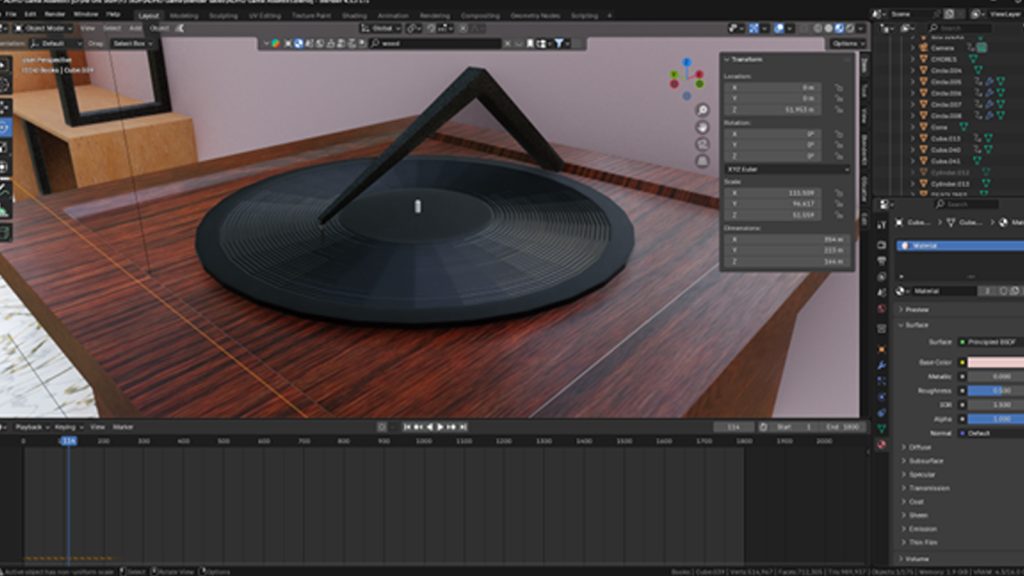
Task: Expand the Subsurface material section
Action: click(x=925, y=461)
